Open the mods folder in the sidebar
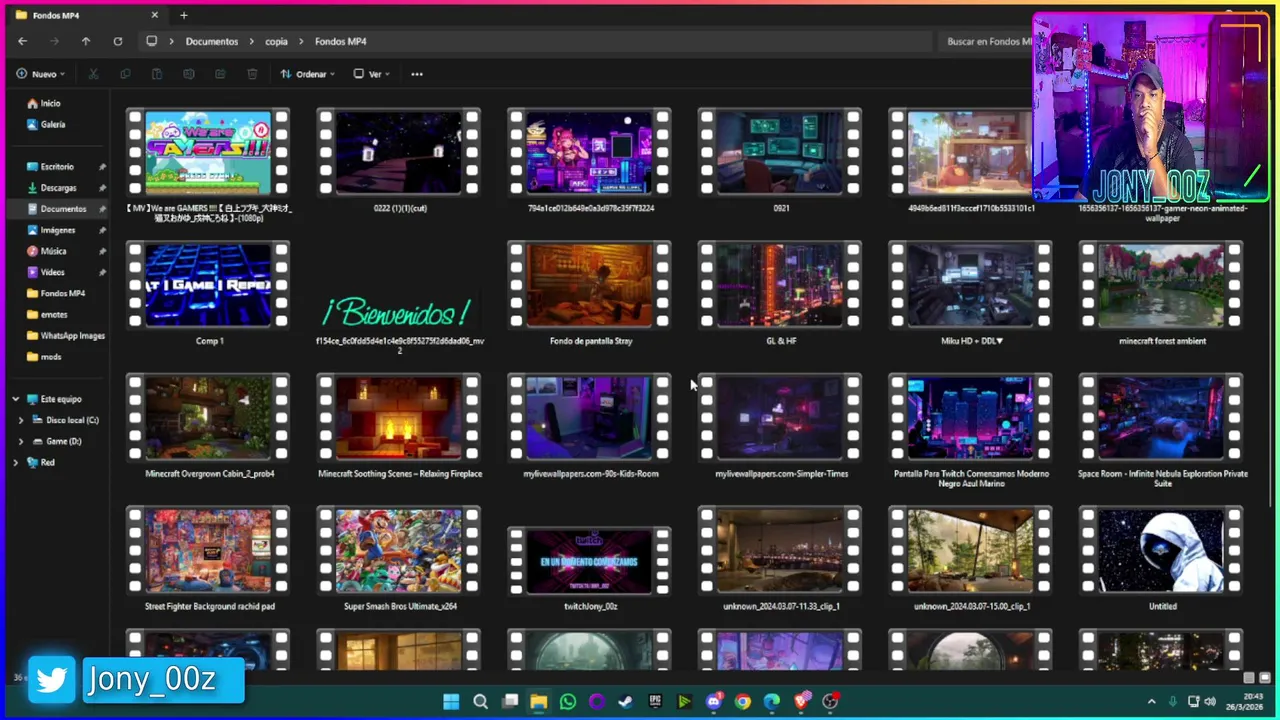 (x=50, y=357)
